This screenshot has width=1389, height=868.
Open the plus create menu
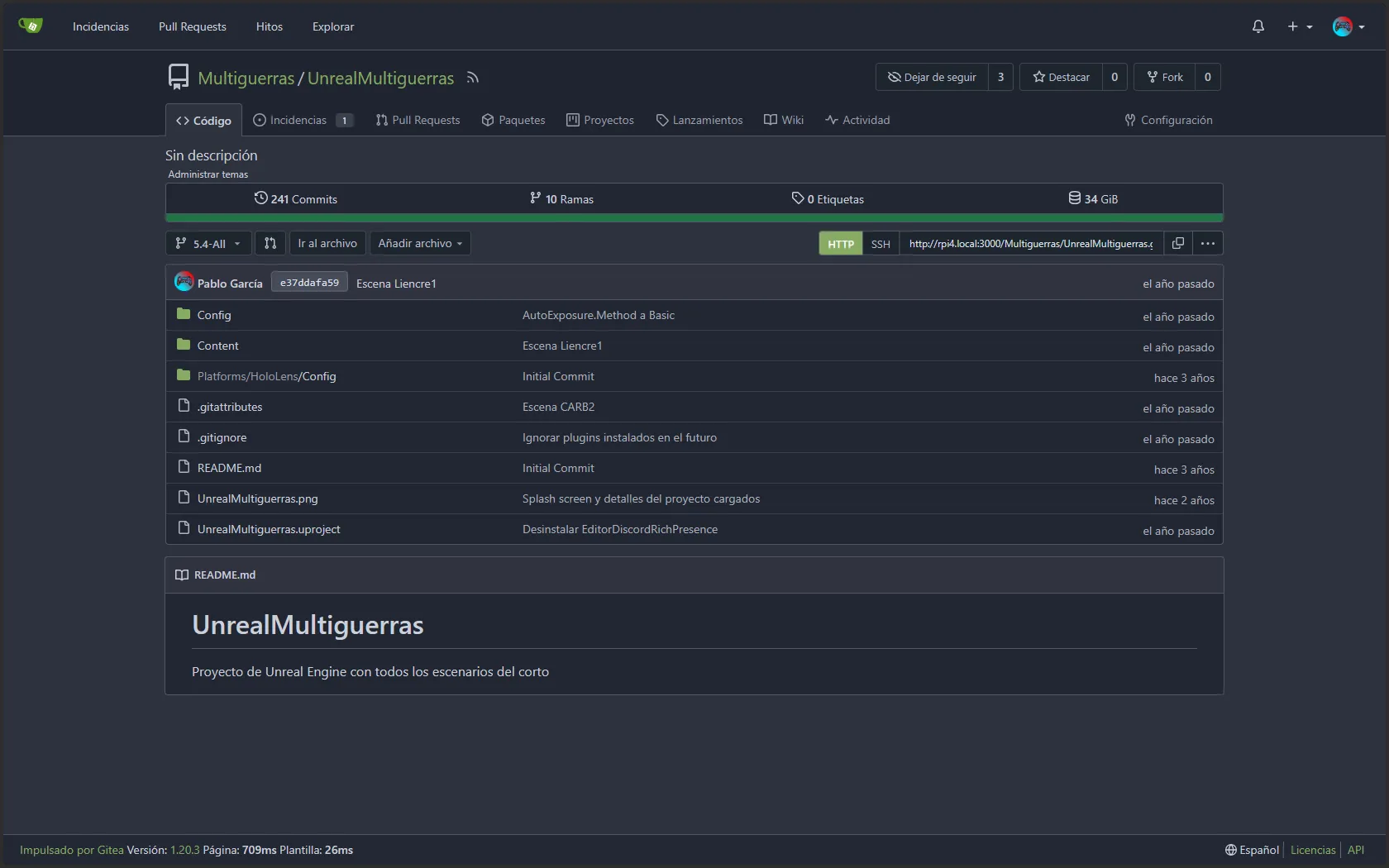coord(1299,26)
